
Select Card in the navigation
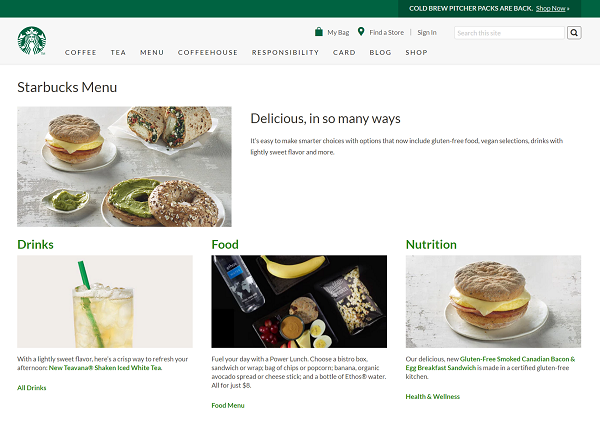click(x=344, y=52)
